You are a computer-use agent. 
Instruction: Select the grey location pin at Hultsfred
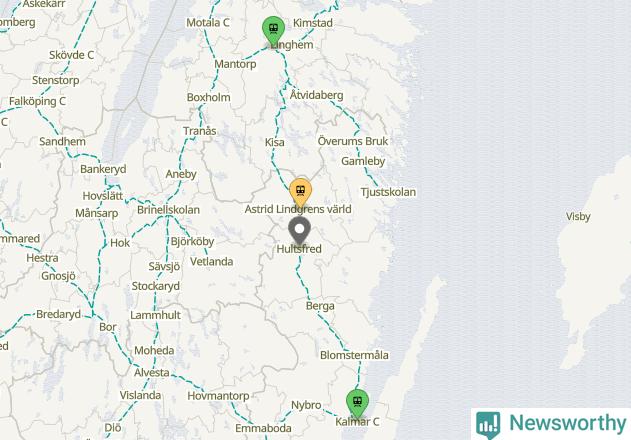pos(299,231)
